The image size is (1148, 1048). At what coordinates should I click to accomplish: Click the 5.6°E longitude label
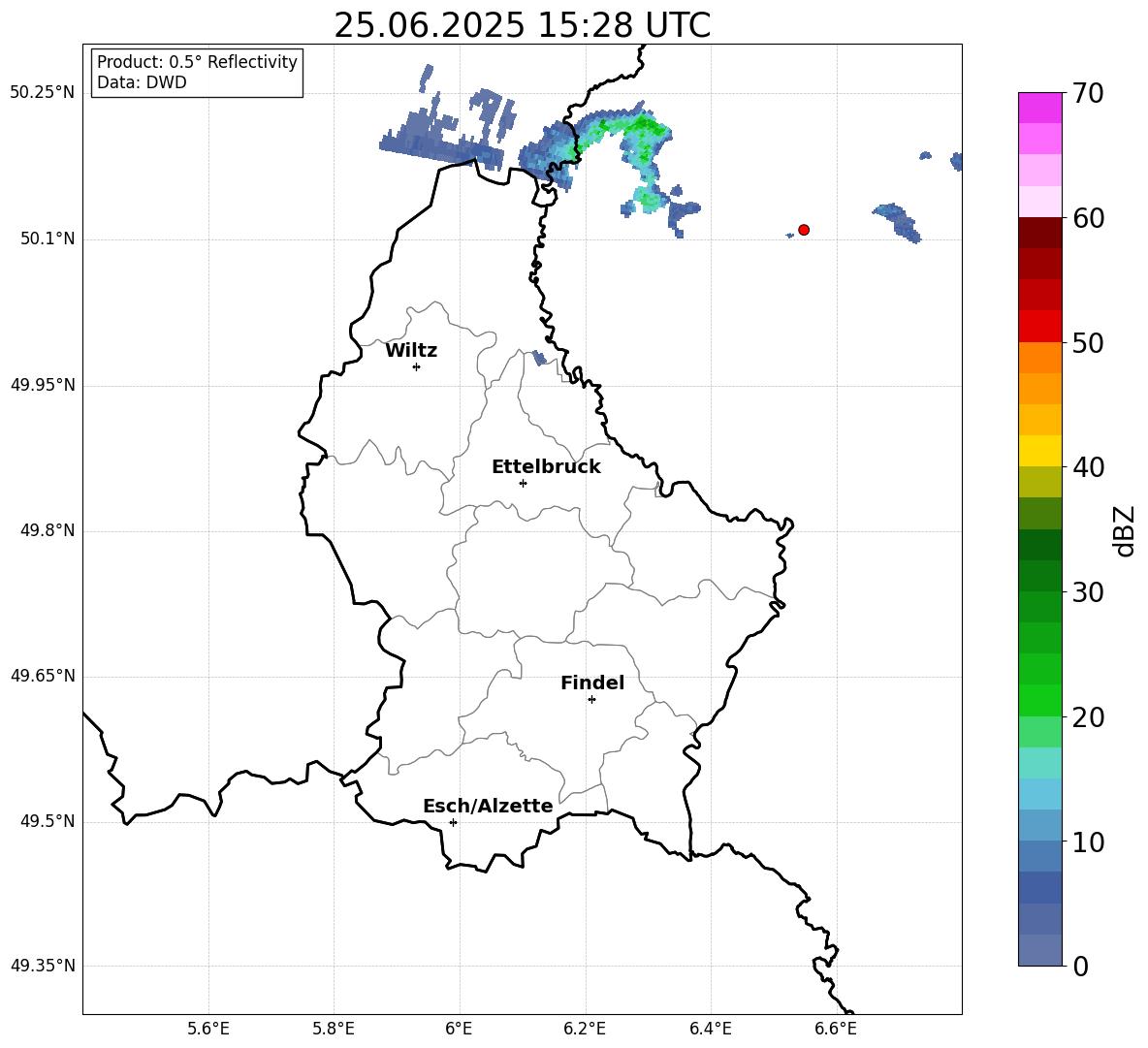click(208, 1029)
